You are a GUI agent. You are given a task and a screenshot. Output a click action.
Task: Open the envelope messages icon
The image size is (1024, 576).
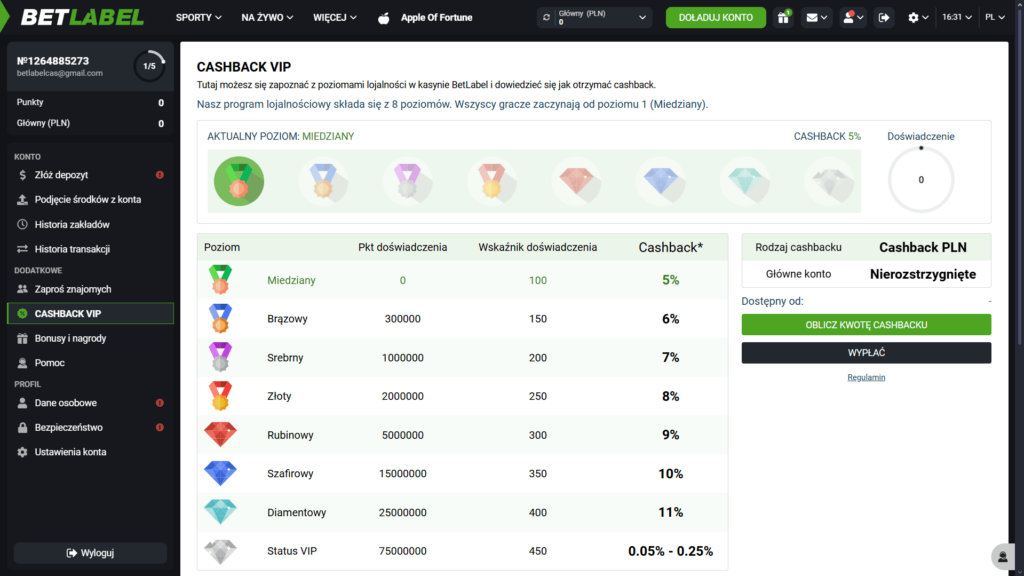point(817,17)
